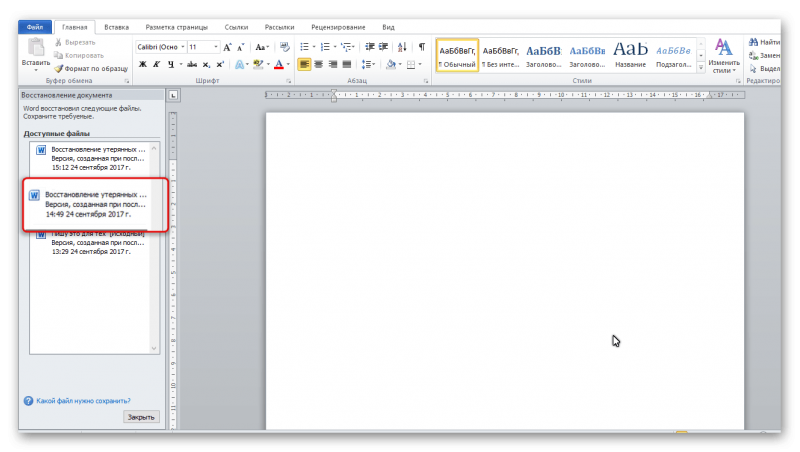Screen dimensions: 800x452
Task: Select align right icon
Action: tap(333, 64)
